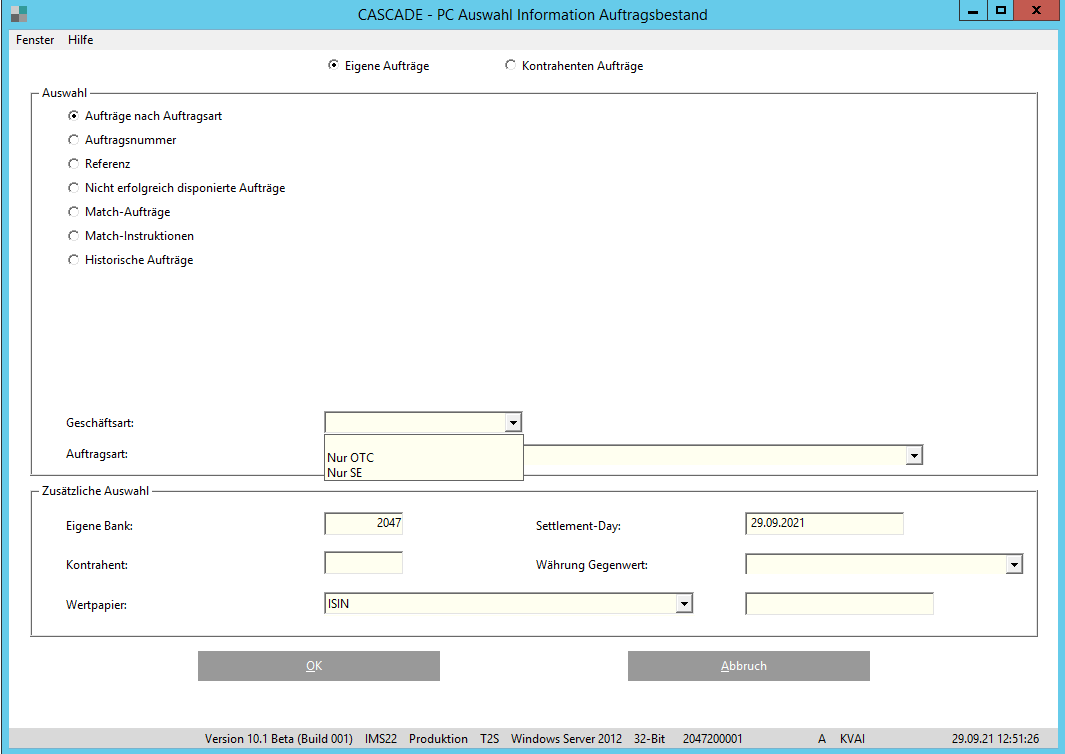Open the Hilfe menu

coord(81,40)
